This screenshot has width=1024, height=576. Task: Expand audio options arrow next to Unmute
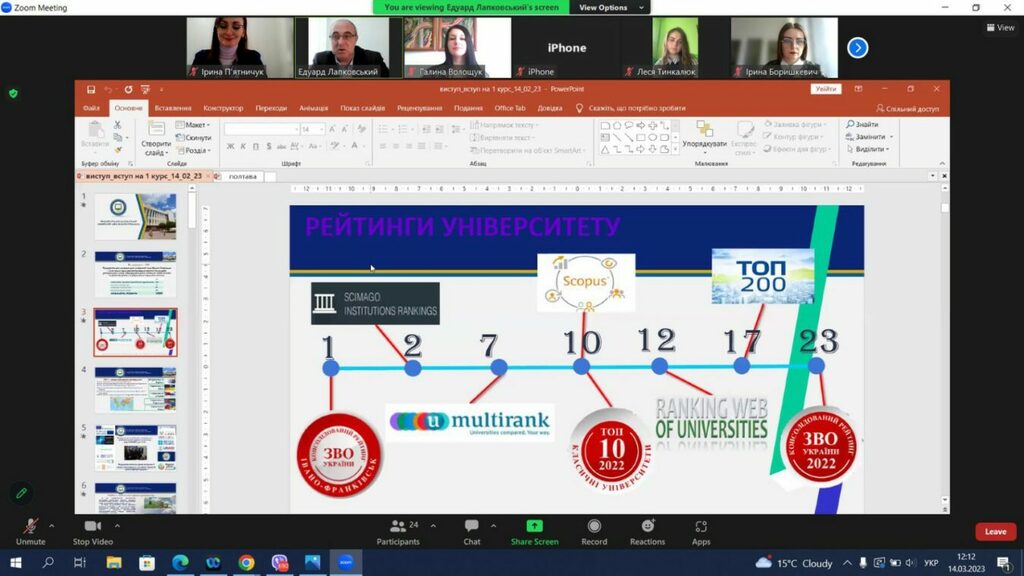(52, 525)
